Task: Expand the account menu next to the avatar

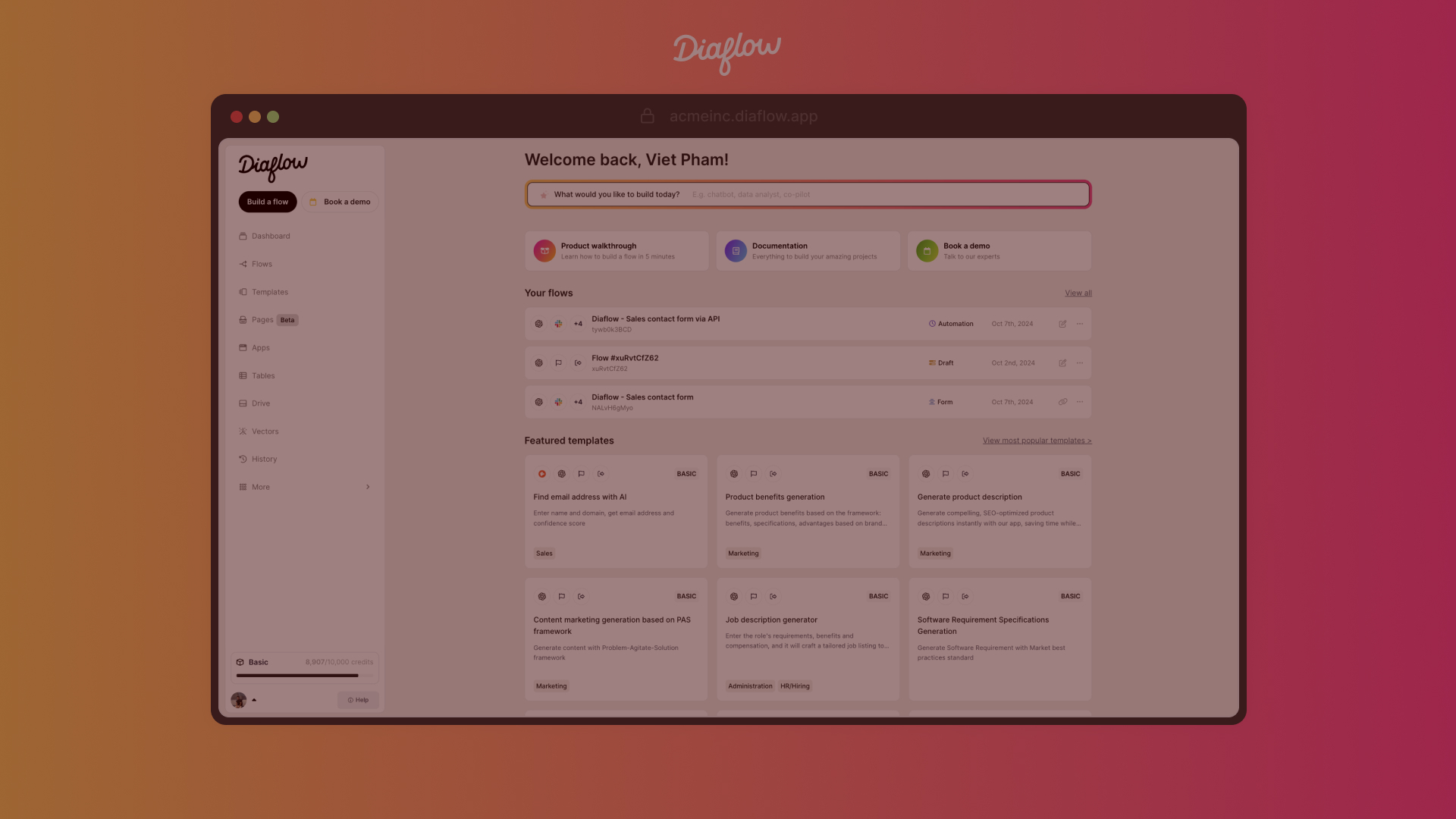Action: (x=254, y=699)
